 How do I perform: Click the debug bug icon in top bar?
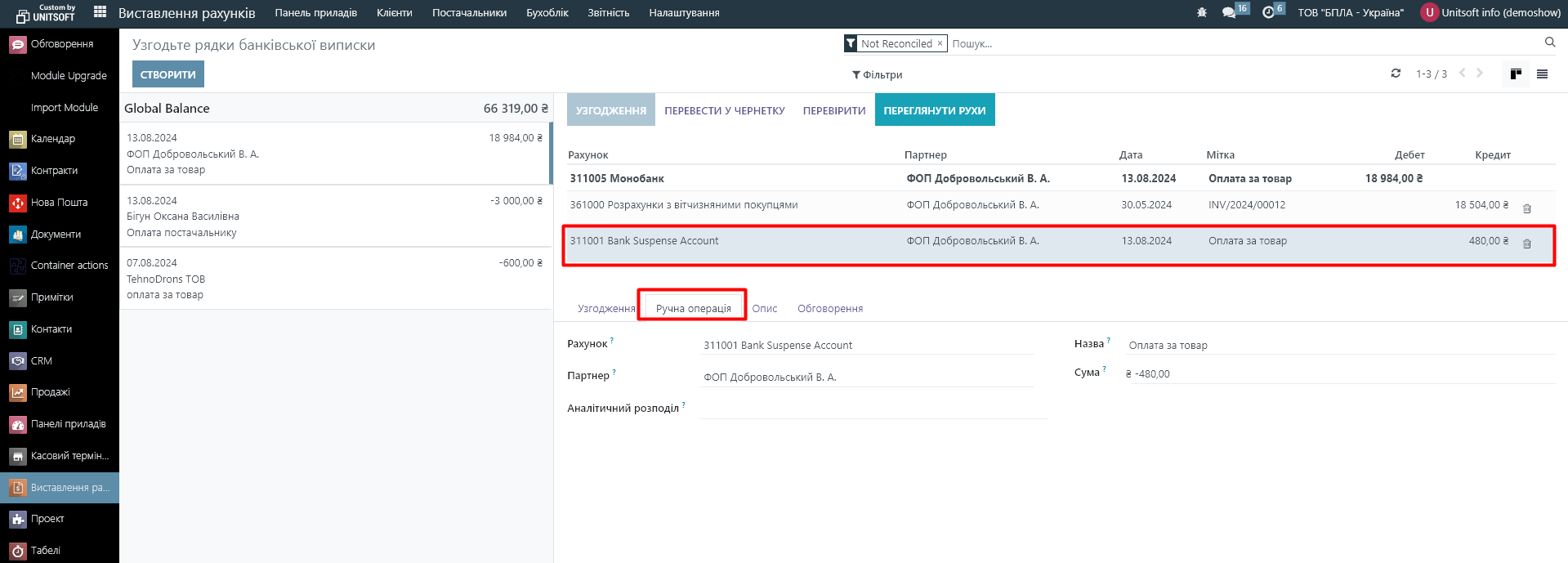click(x=1201, y=13)
